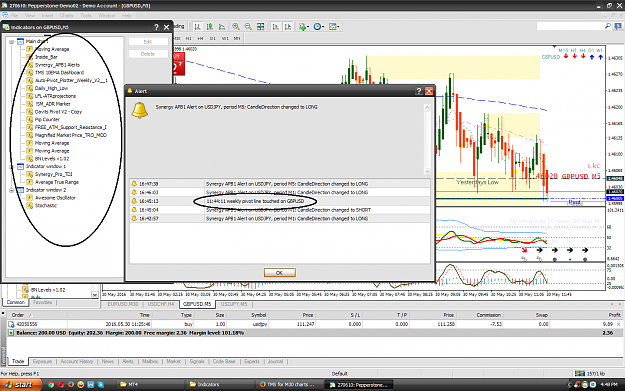625x391 pixels.
Task: Select the candlestick chart toolbar icon
Action: pyautogui.click(x=210, y=27)
